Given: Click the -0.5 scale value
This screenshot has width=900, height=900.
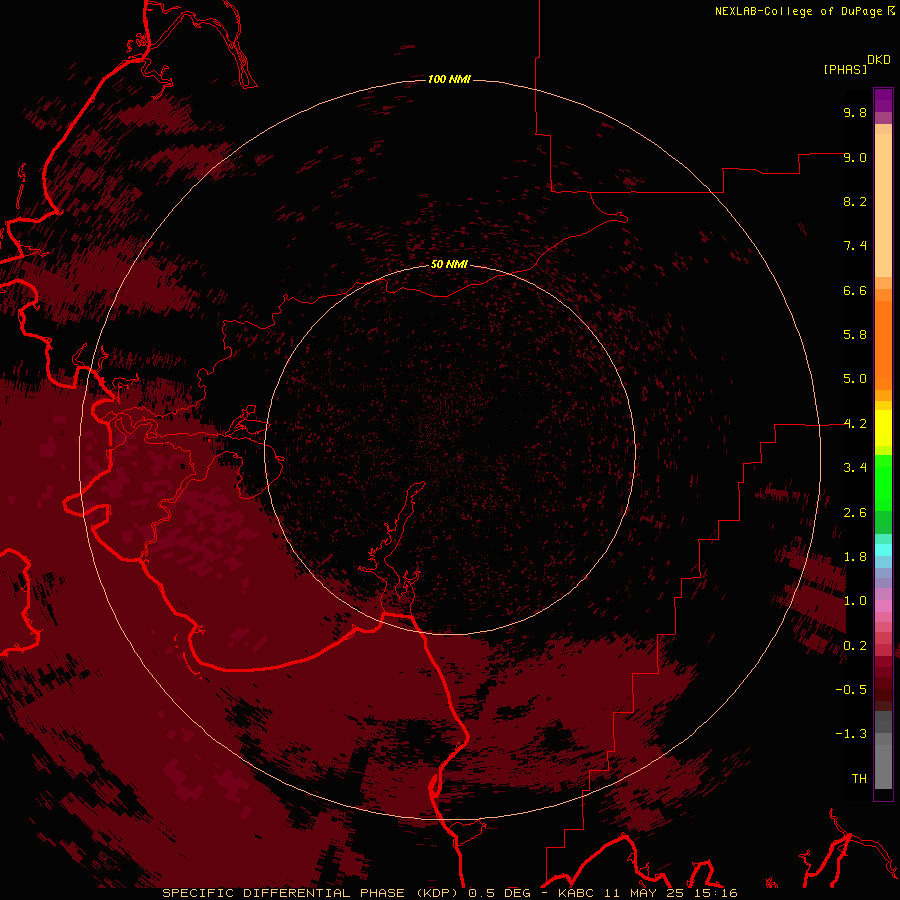Looking at the screenshot, I should tap(851, 690).
